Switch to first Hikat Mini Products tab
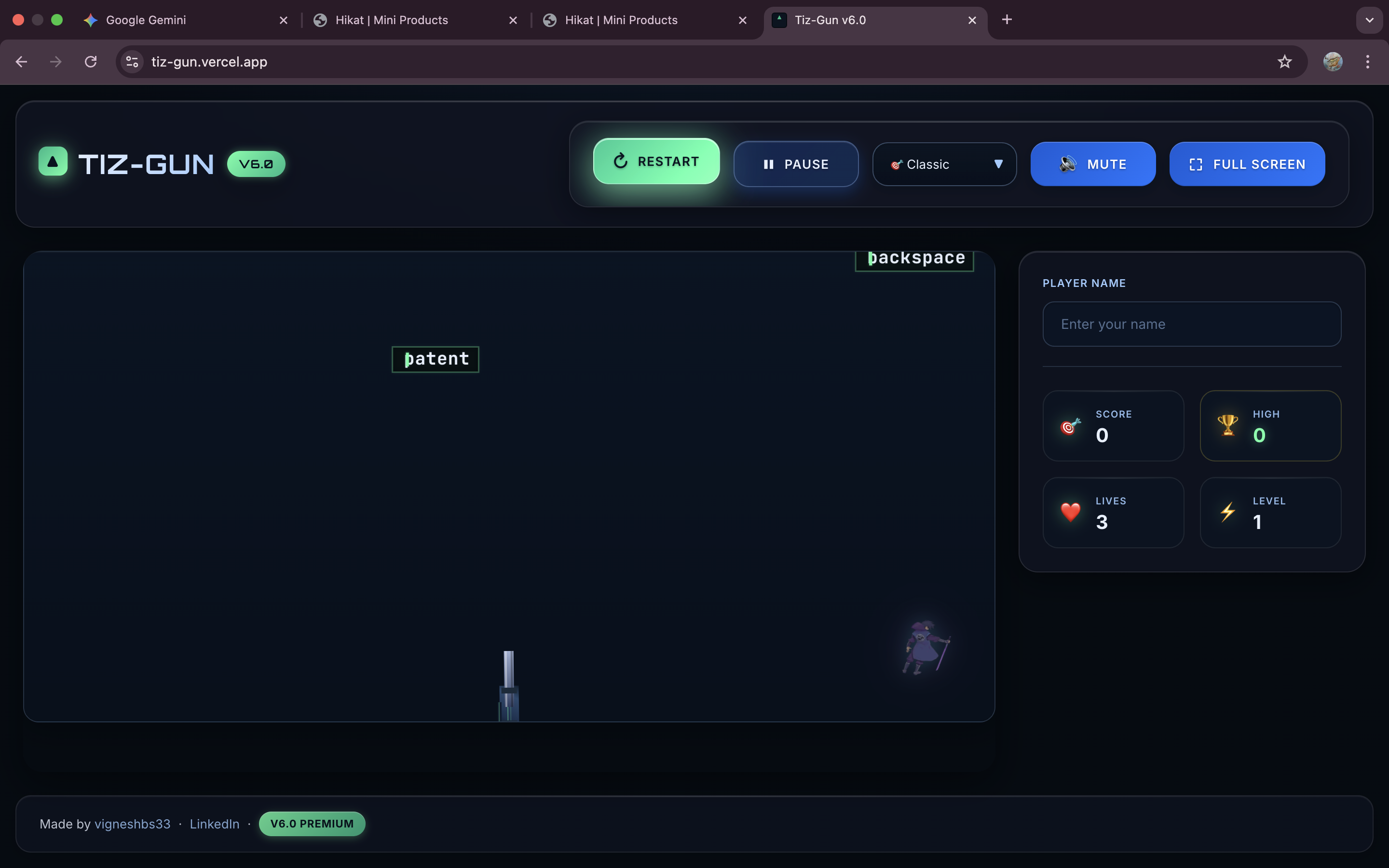The image size is (1389, 868). [x=392, y=20]
